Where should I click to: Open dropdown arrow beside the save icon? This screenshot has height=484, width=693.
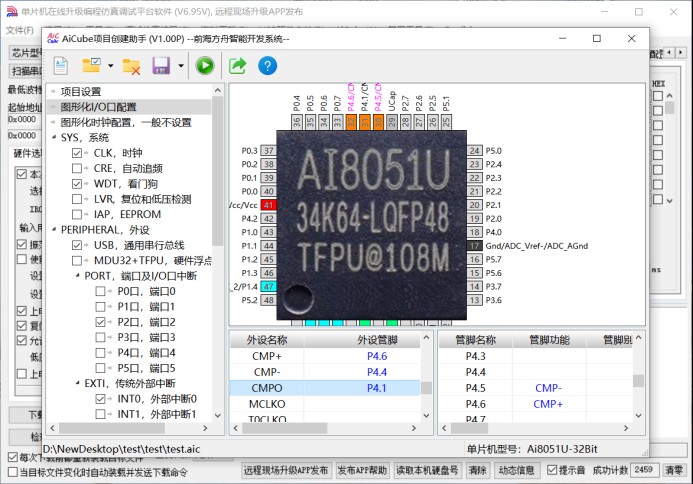tap(181, 66)
